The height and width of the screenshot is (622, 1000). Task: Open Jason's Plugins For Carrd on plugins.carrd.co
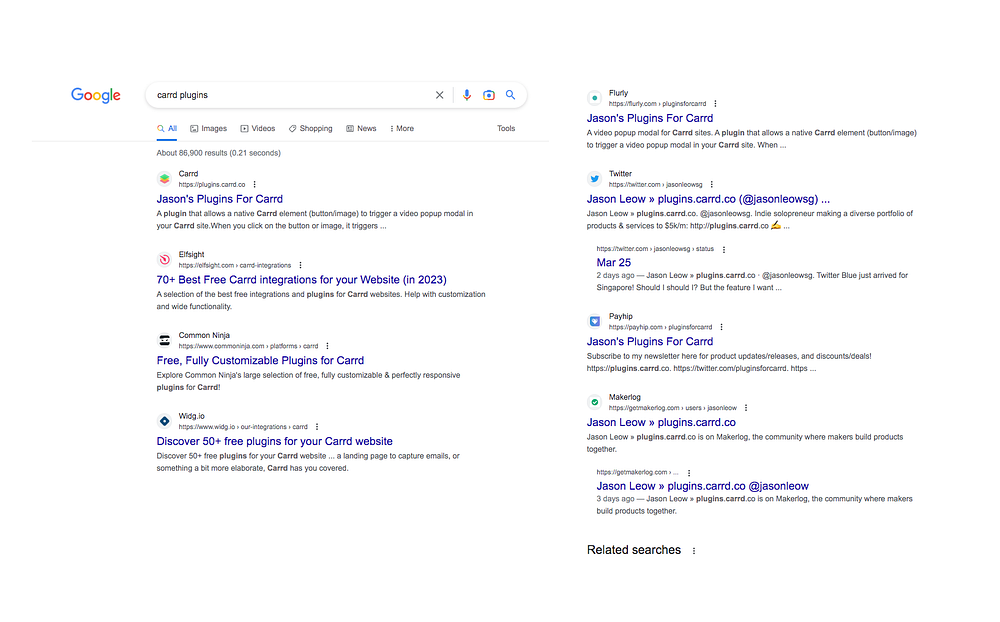click(x=219, y=199)
